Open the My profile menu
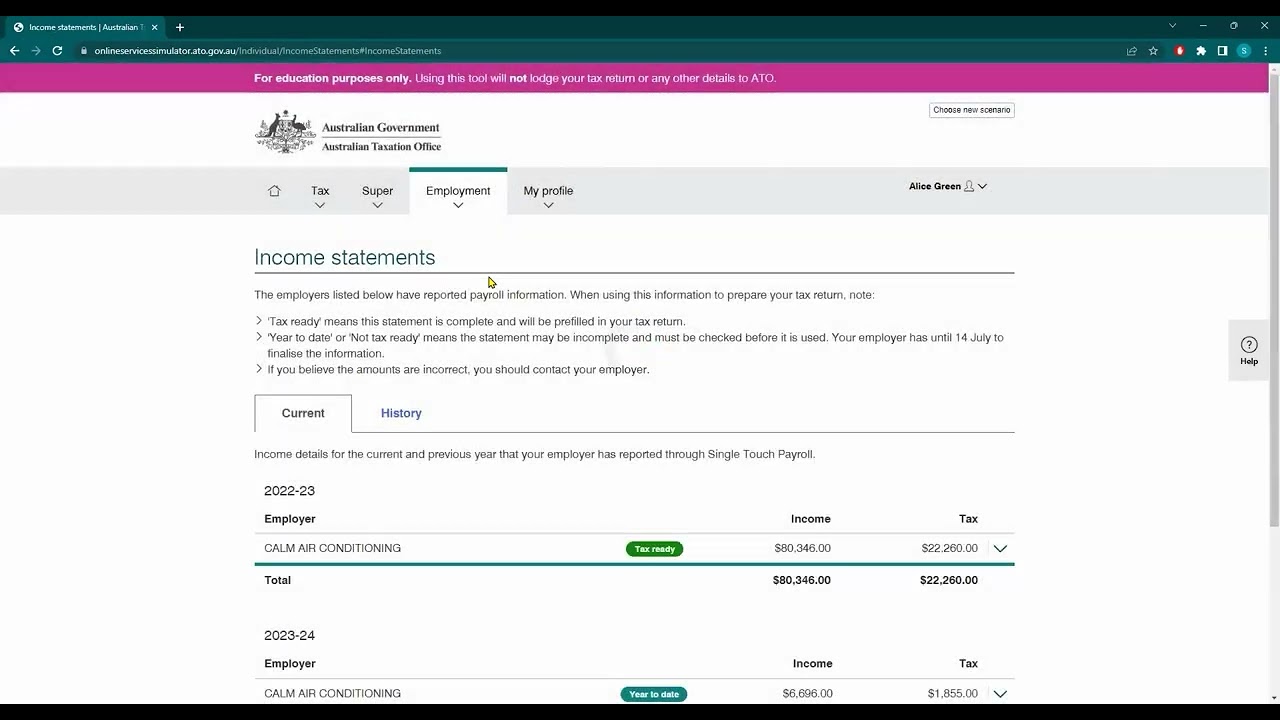This screenshot has height=720, width=1280. point(548,196)
